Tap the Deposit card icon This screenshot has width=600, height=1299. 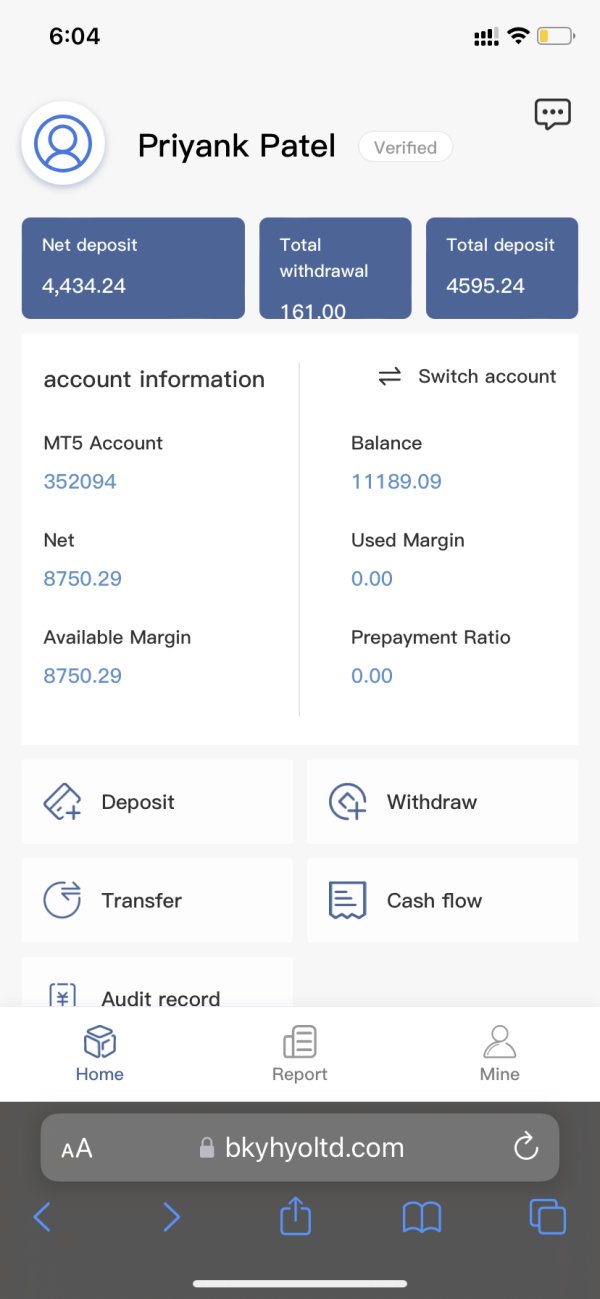click(62, 802)
